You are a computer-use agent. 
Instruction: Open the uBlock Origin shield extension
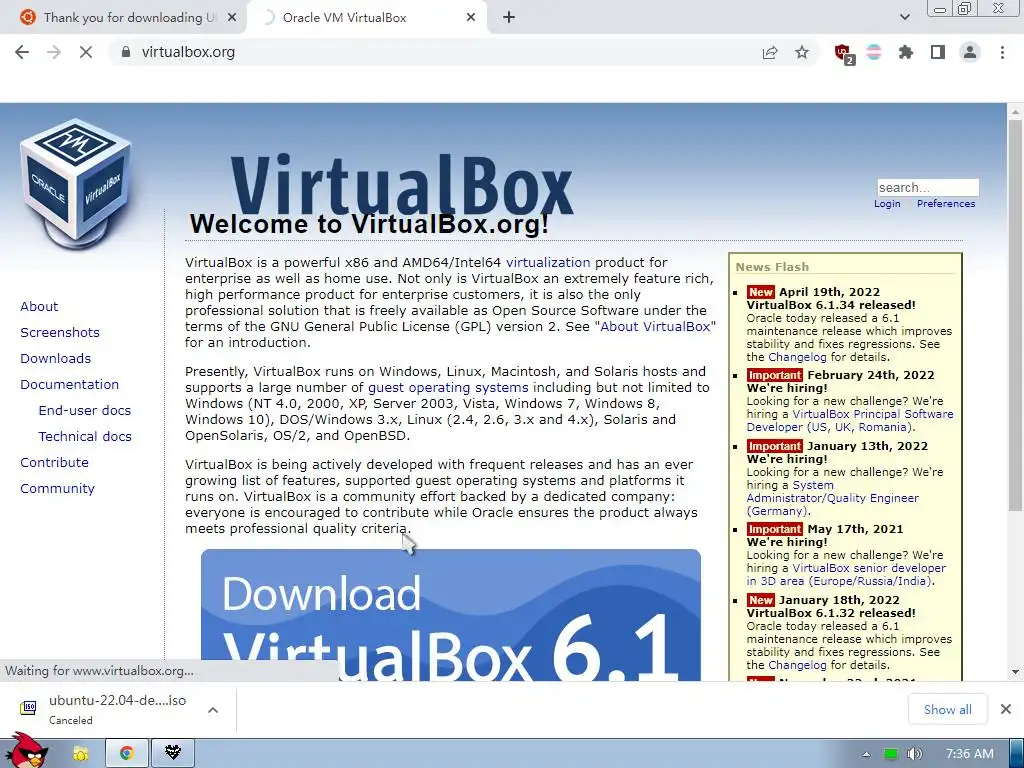(x=844, y=53)
